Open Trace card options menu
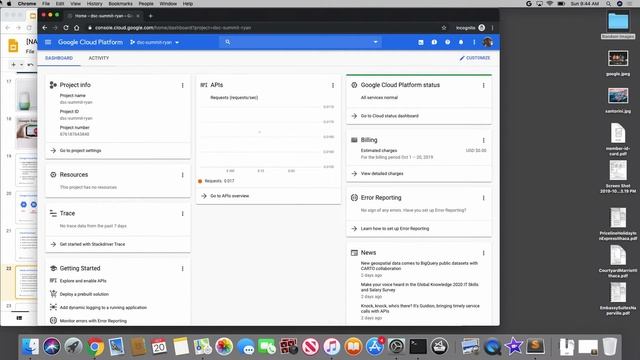 click(182, 213)
